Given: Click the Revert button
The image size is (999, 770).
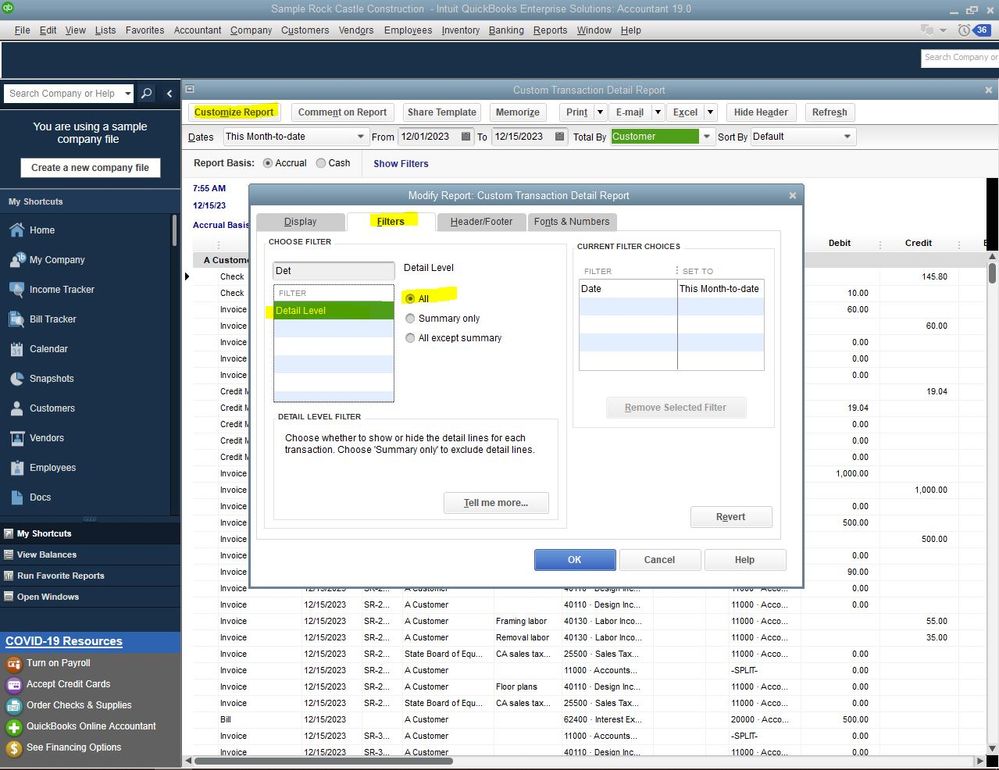Looking at the screenshot, I should point(731,517).
